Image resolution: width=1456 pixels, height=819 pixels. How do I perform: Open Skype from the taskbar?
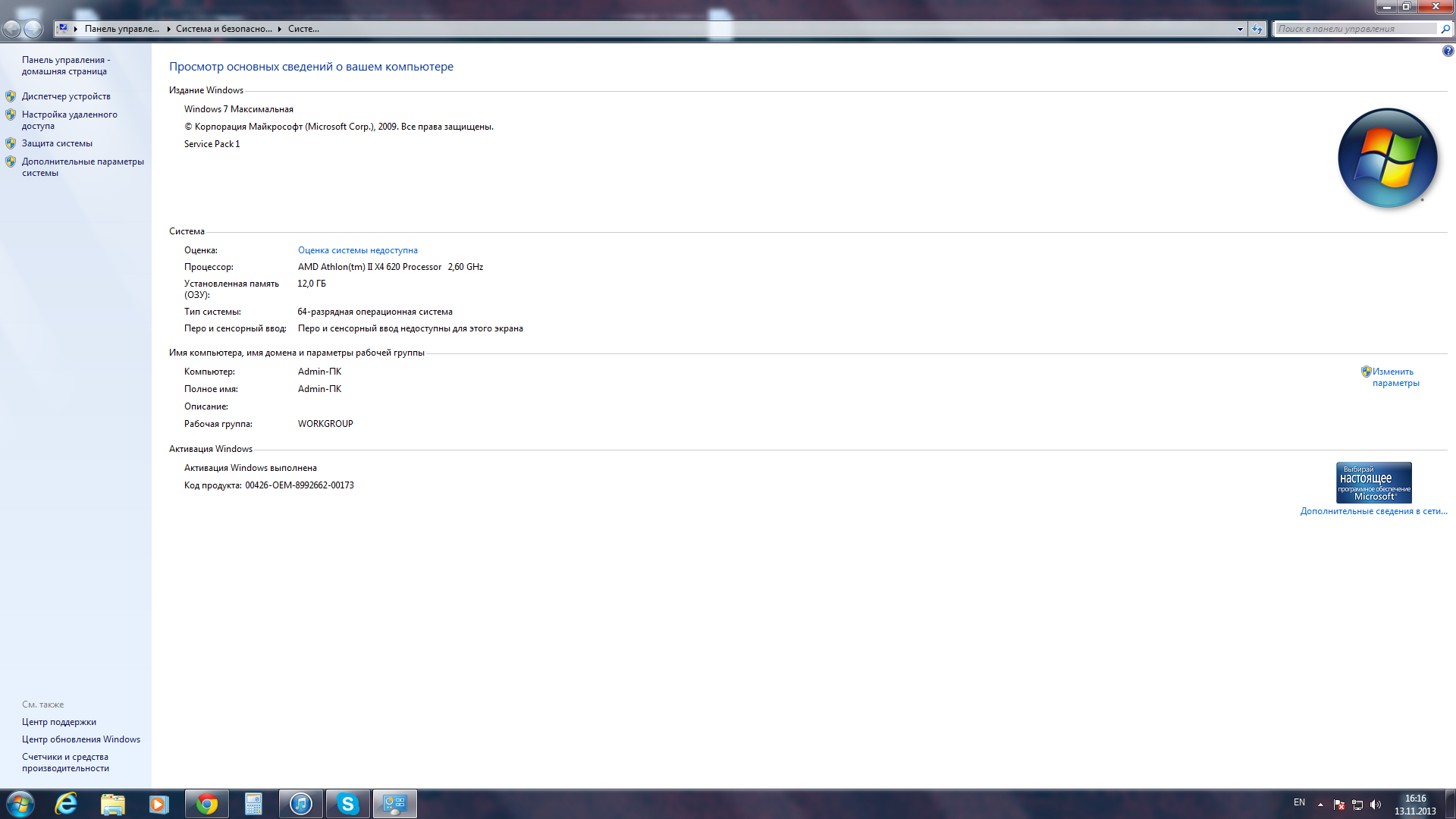(x=347, y=804)
